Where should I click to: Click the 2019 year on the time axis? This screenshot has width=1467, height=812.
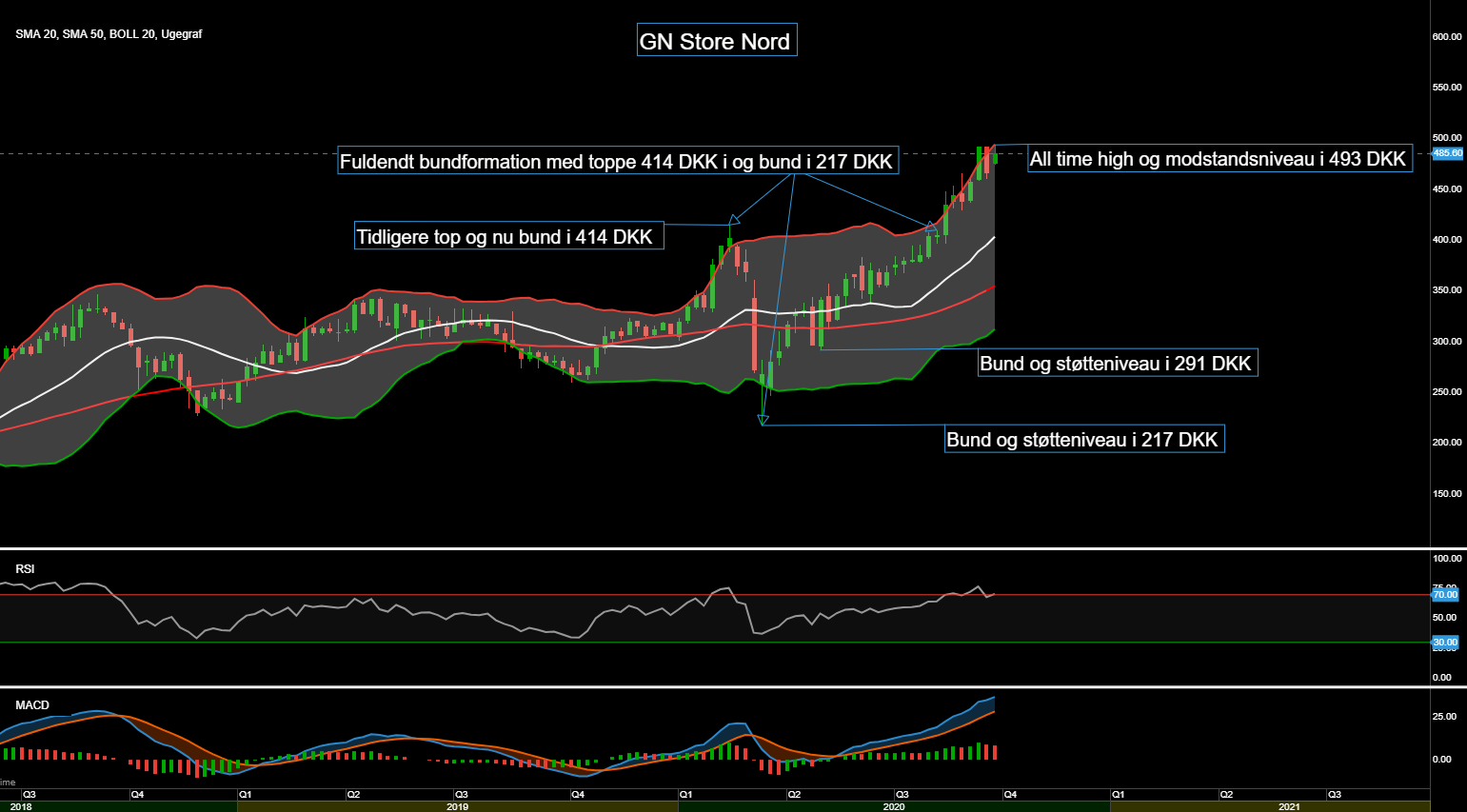[x=457, y=806]
